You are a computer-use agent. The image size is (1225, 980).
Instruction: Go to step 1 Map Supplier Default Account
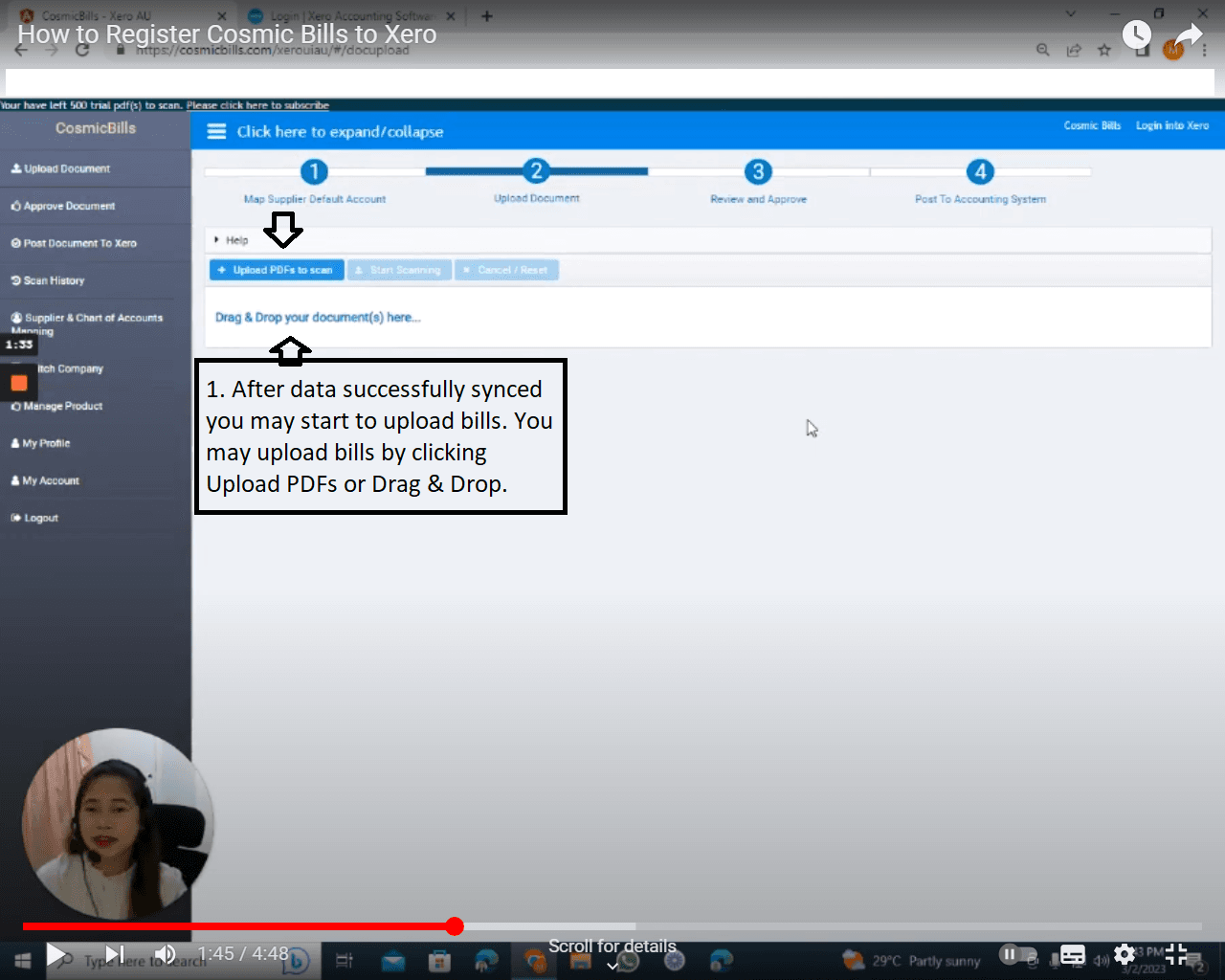tap(314, 172)
